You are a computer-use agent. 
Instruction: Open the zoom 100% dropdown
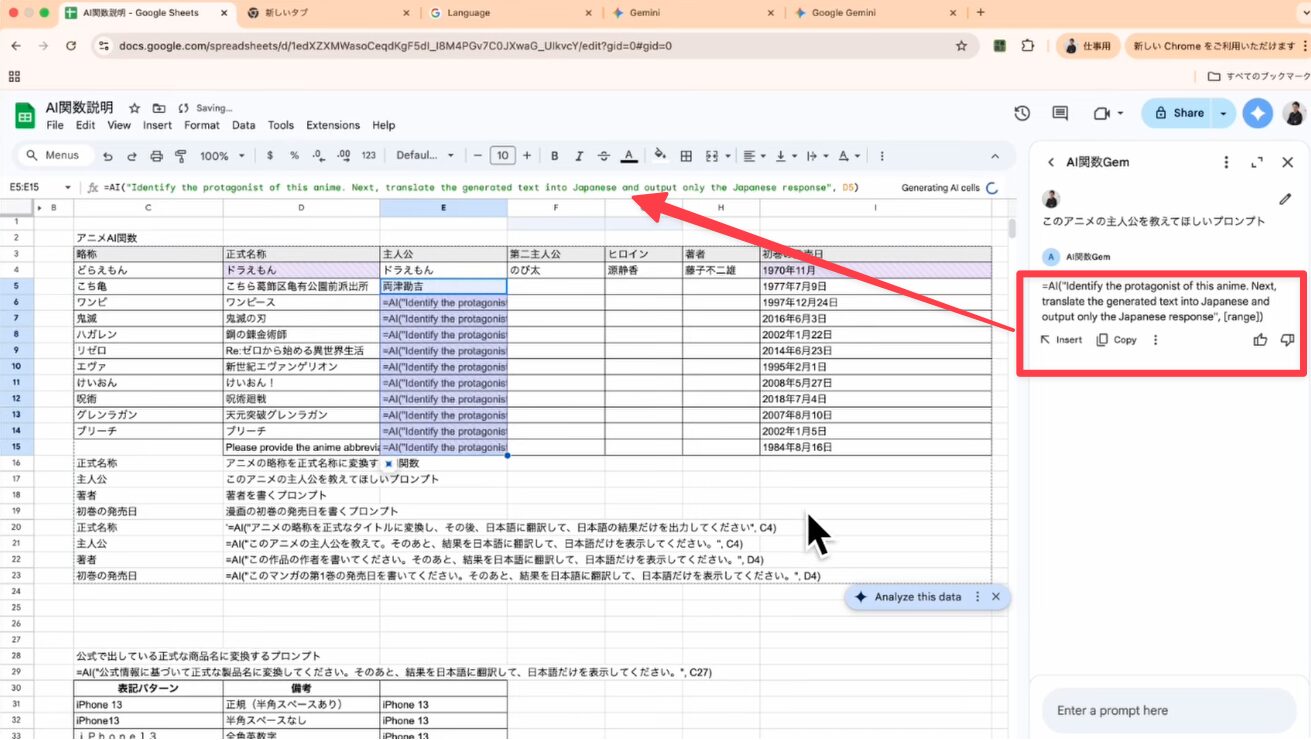click(222, 156)
